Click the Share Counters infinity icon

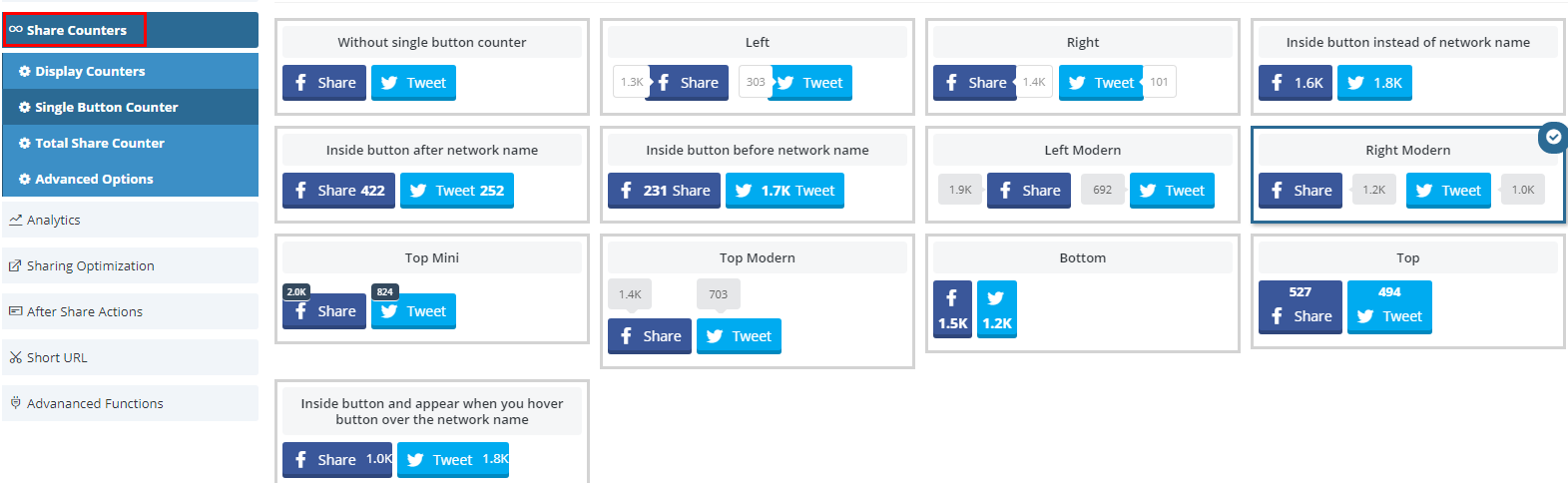pyautogui.click(x=16, y=30)
